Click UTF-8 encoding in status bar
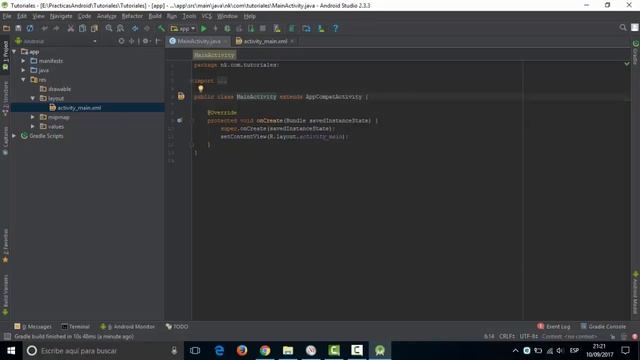This screenshot has width=640, height=360. pyautogui.click(x=528, y=337)
